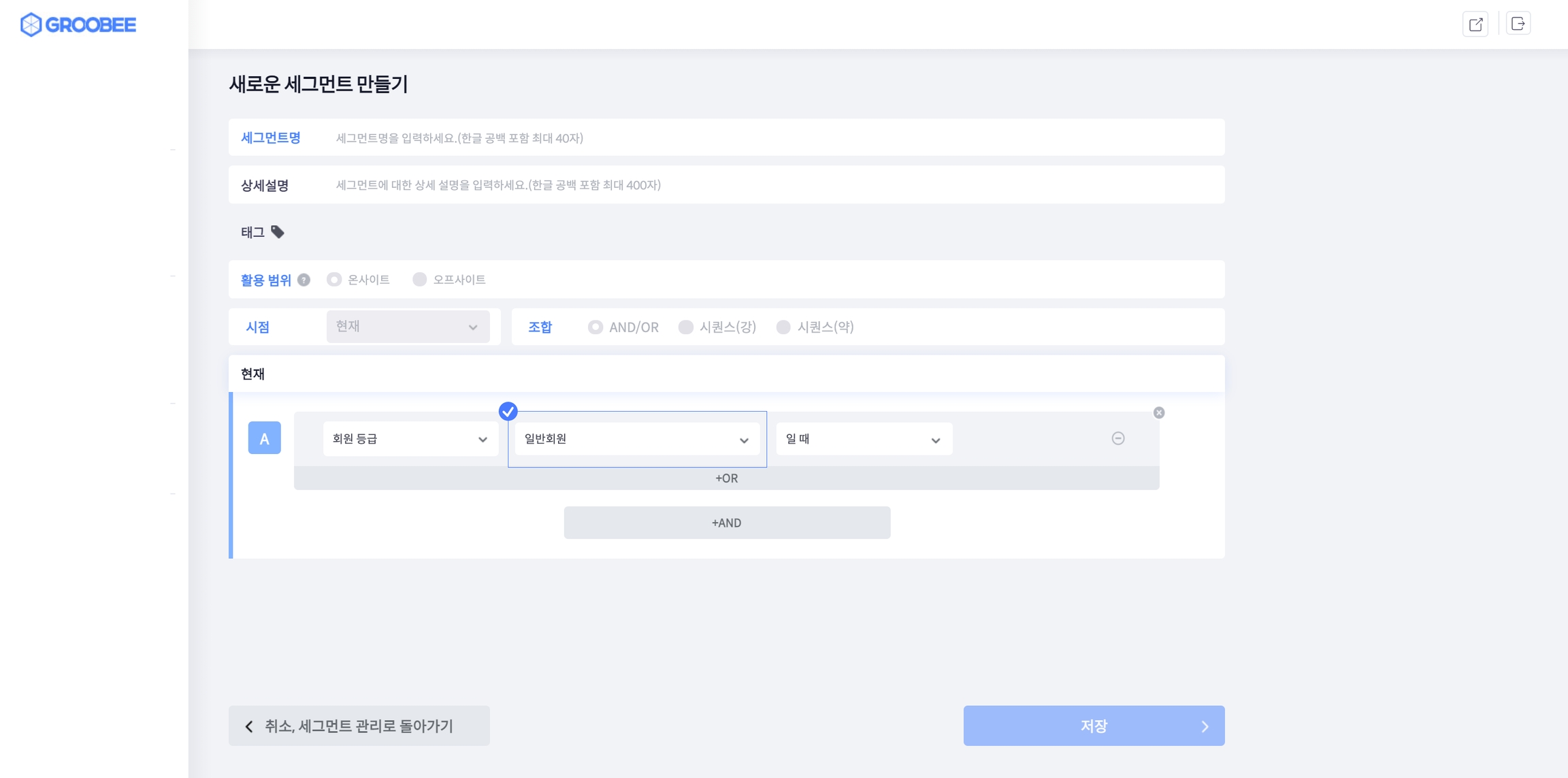Click the logout icon at top right
Viewport: 1568px width, 778px height.
tap(1518, 25)
